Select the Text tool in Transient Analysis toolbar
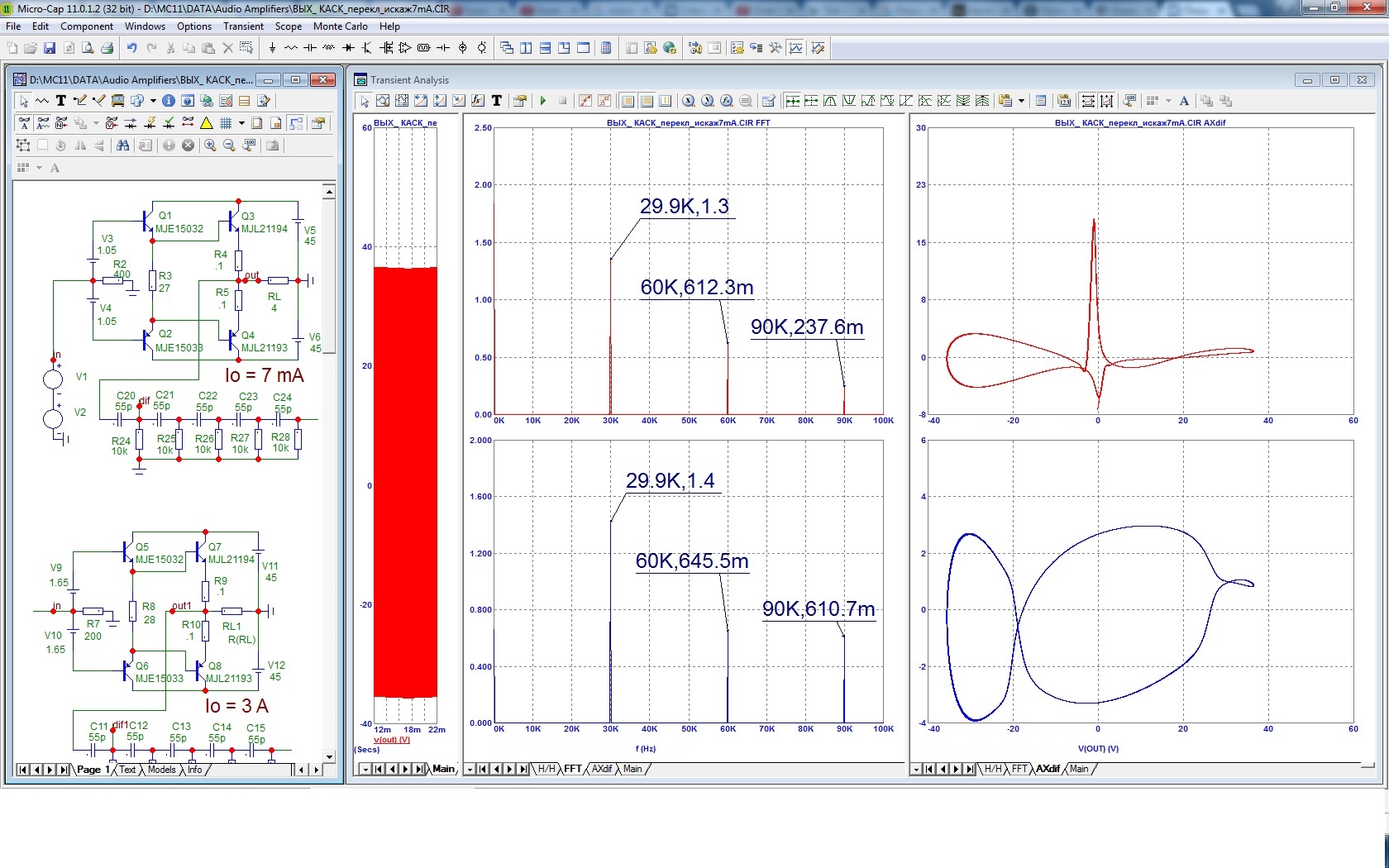Image resolution: width=1389 pixels, height=868 pixels. (x=497, y=101)
